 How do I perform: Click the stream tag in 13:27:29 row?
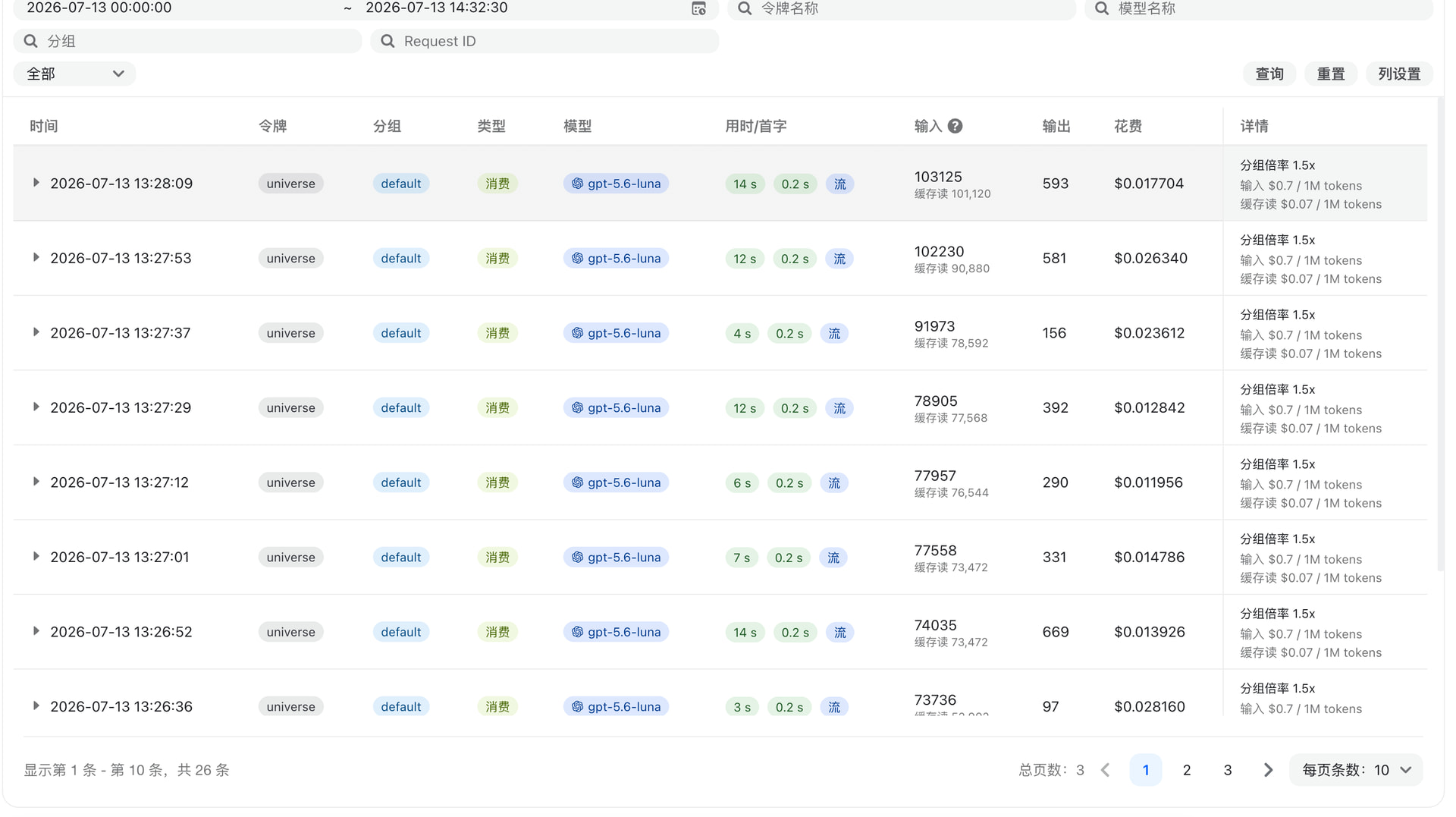839,408
